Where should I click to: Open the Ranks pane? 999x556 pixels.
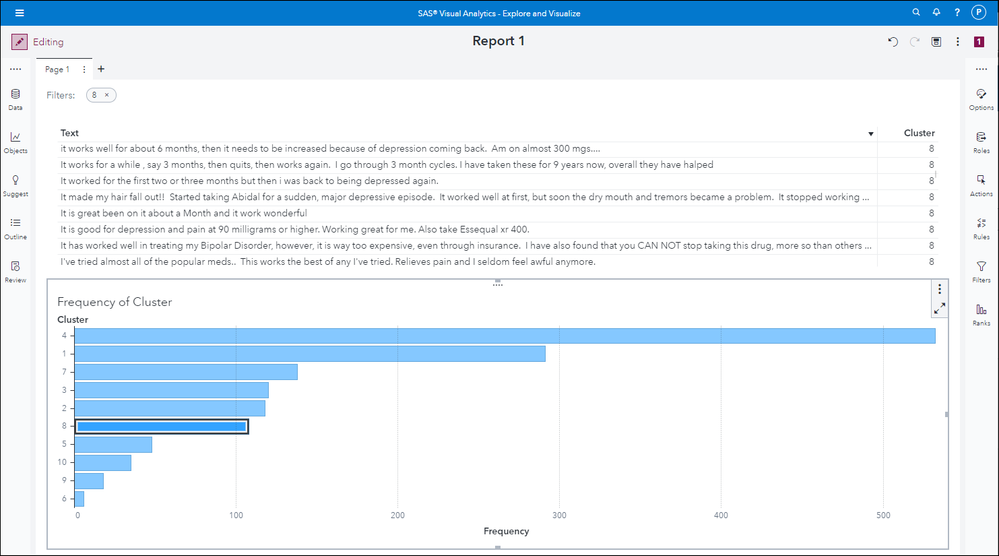click(981, 315)
